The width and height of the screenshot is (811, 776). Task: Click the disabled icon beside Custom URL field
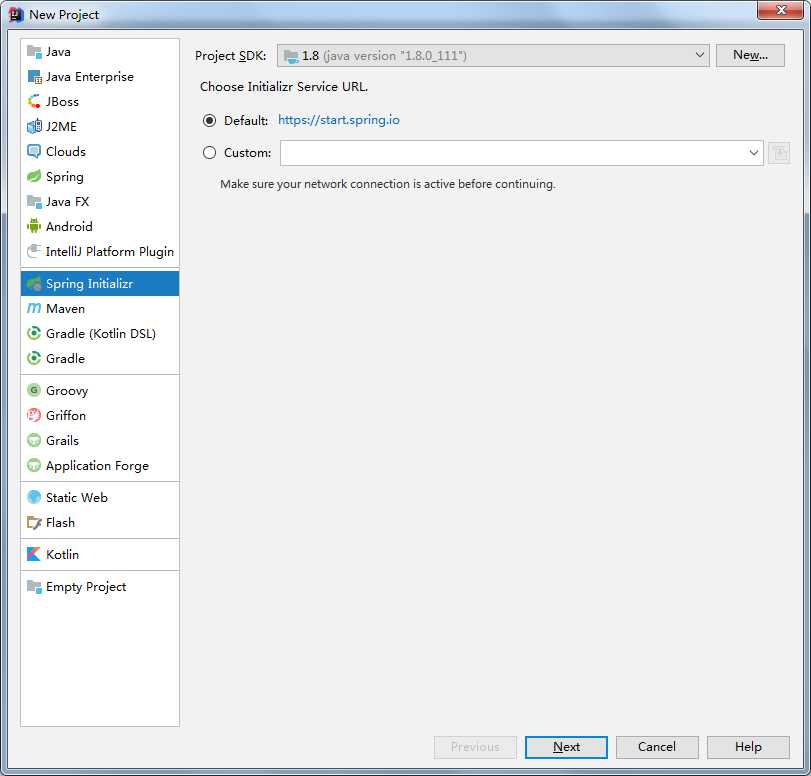779,153
